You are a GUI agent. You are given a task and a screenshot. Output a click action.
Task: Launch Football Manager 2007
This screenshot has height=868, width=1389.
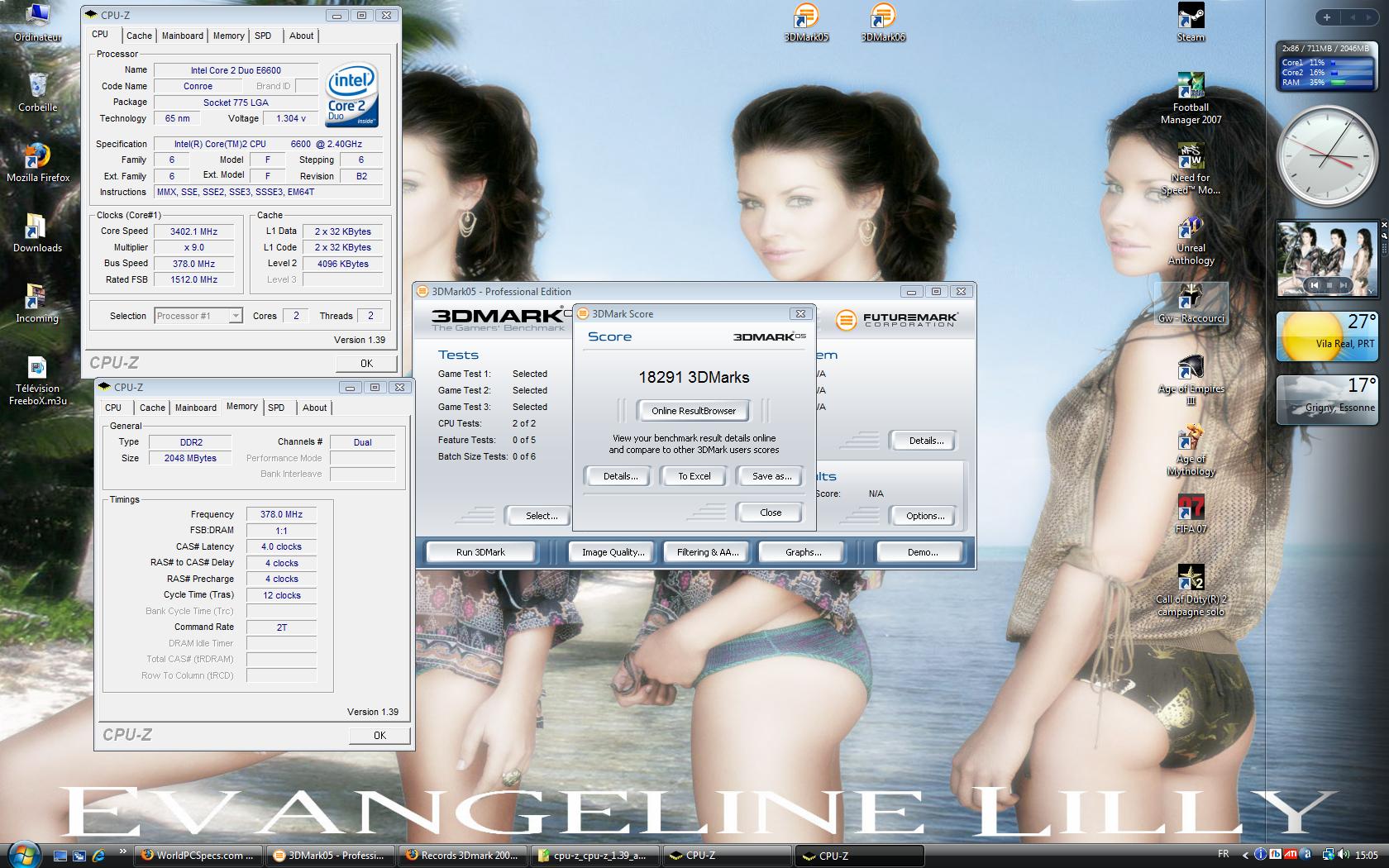(1191, 98)
